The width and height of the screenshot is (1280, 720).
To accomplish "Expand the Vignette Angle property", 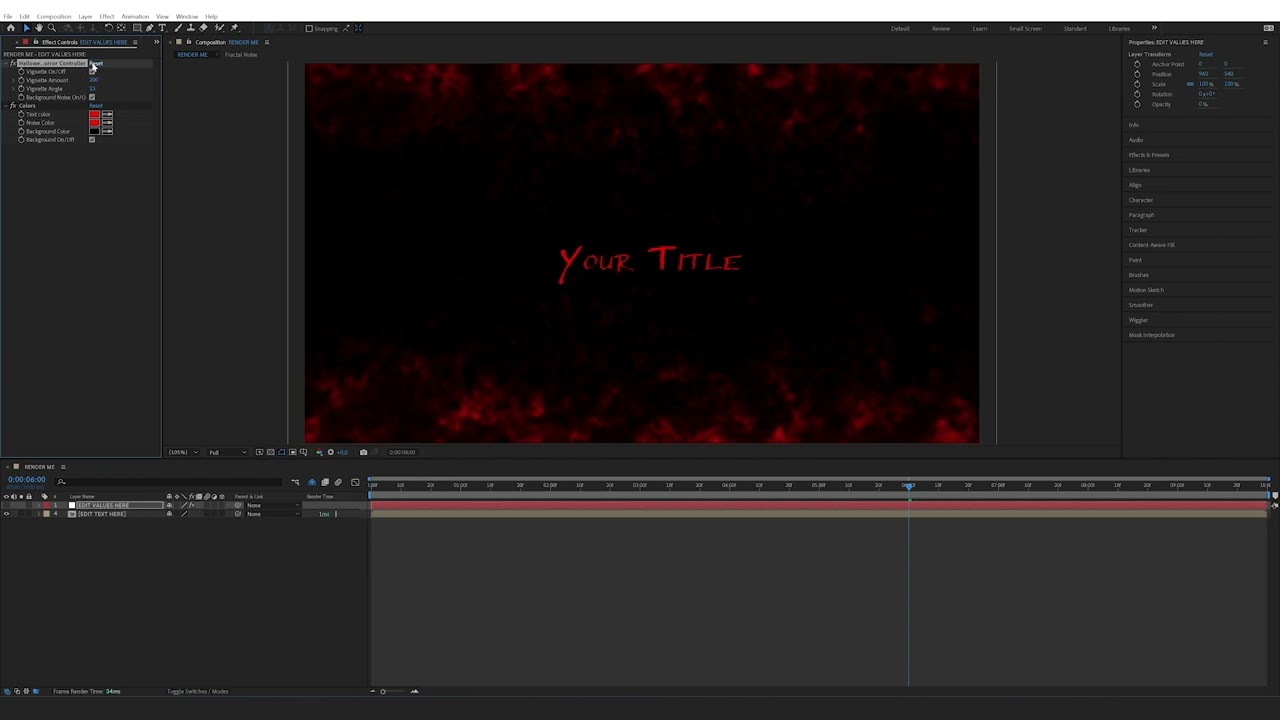I will [x=13, y=88].
